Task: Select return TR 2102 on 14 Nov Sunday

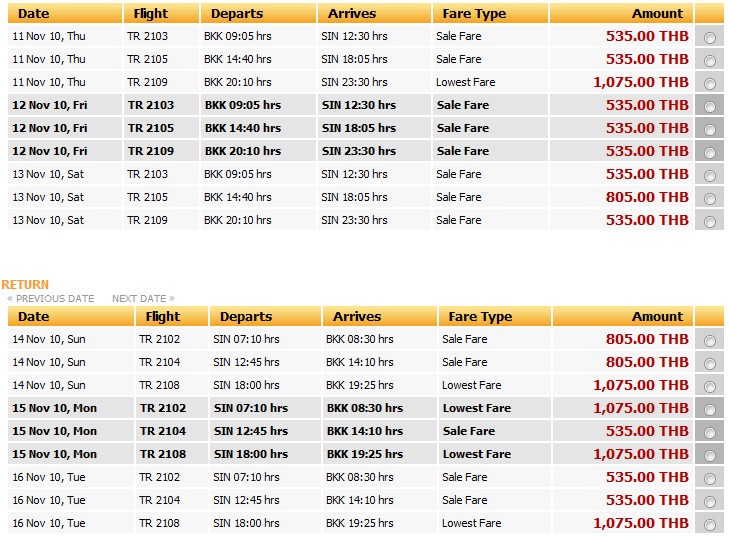Action: pos(710,340)
